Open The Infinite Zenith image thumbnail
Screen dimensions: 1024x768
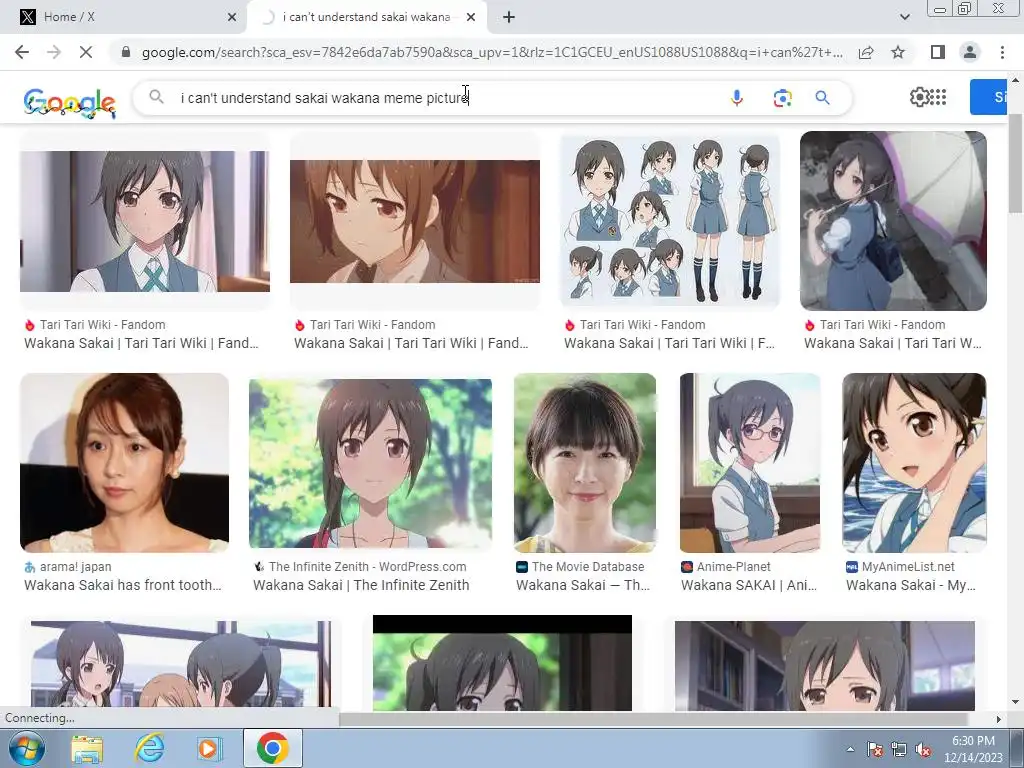pyautogui.click(x=370, y=462)
